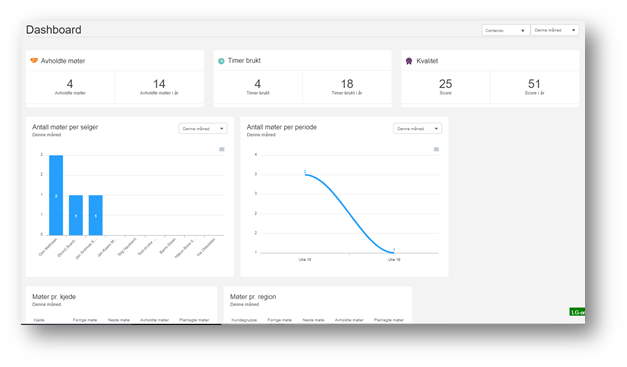Click the 'Kjede' column header

point(39,320)
